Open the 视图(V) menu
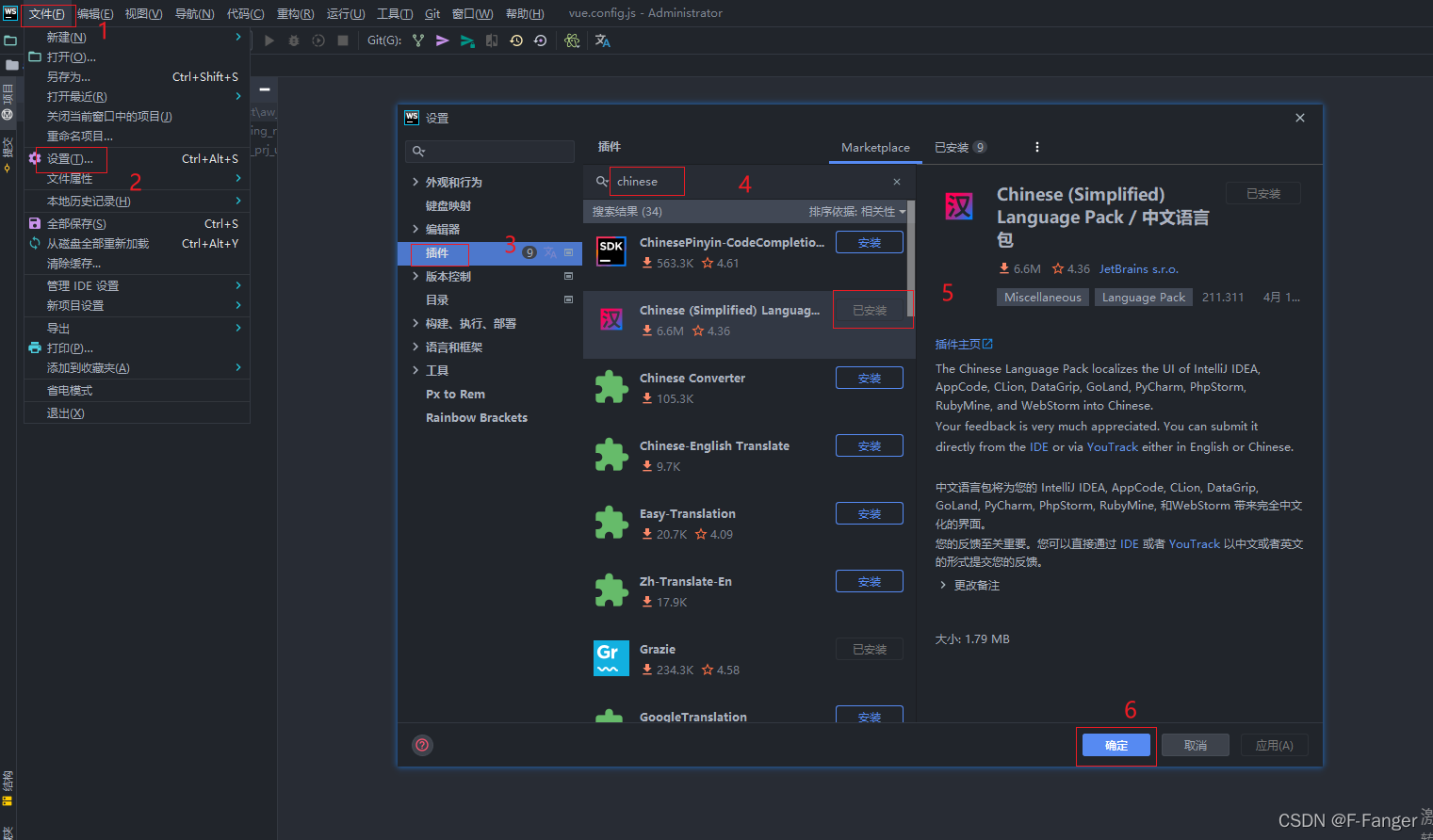The height and width of the screenshot is (840, 1433). [143, 13]
